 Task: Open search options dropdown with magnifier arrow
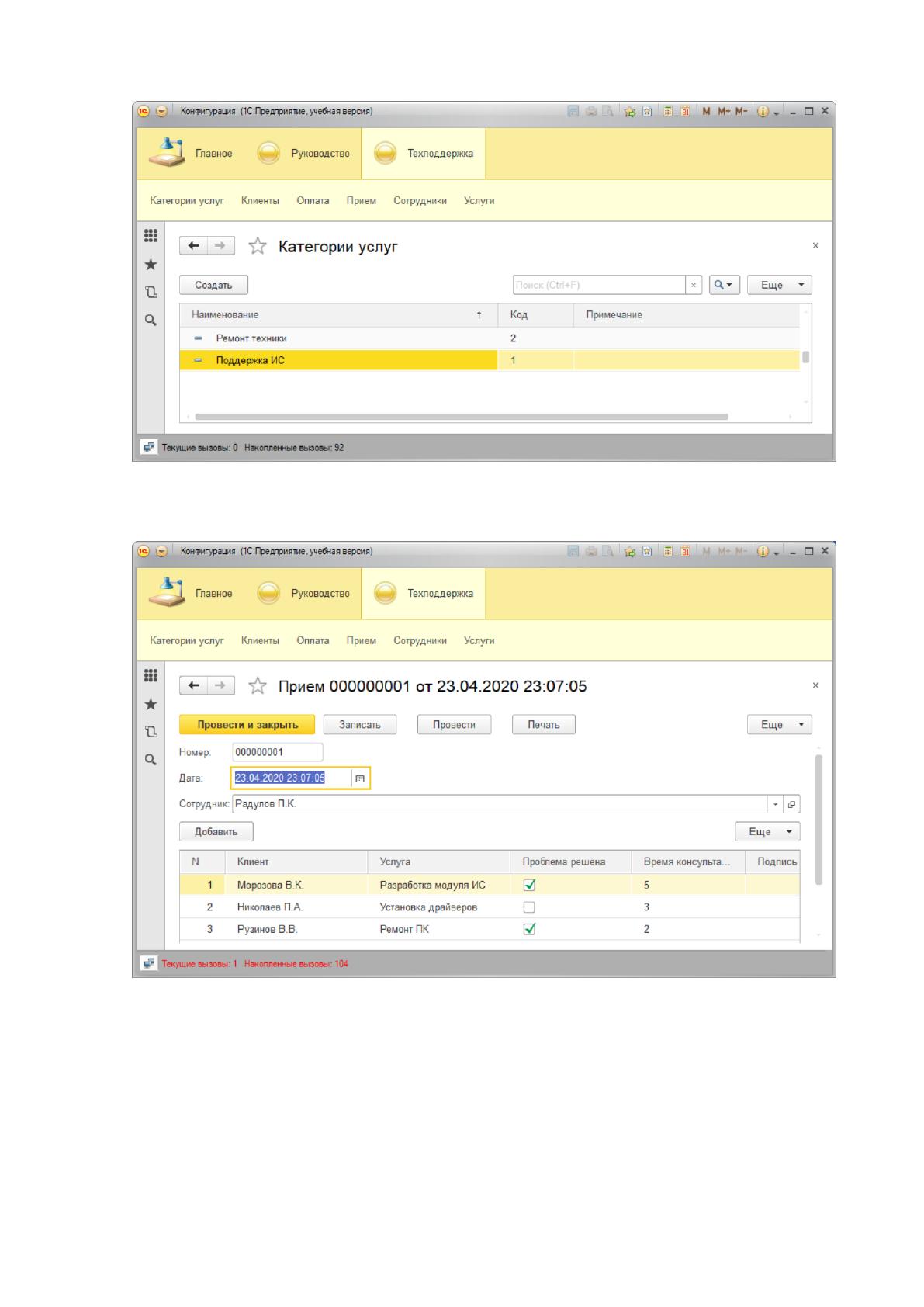pyautogui.click(x=725, y=285)
